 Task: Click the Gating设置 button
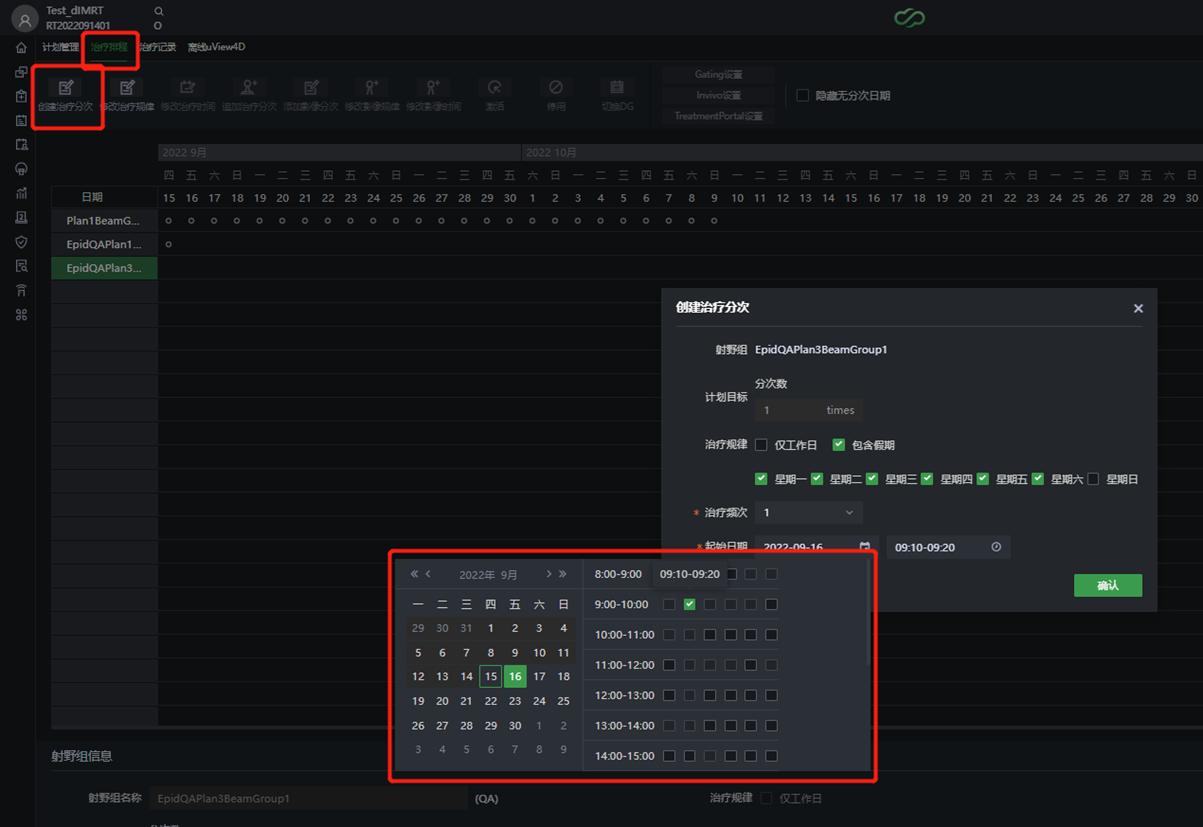click(718, 74)
